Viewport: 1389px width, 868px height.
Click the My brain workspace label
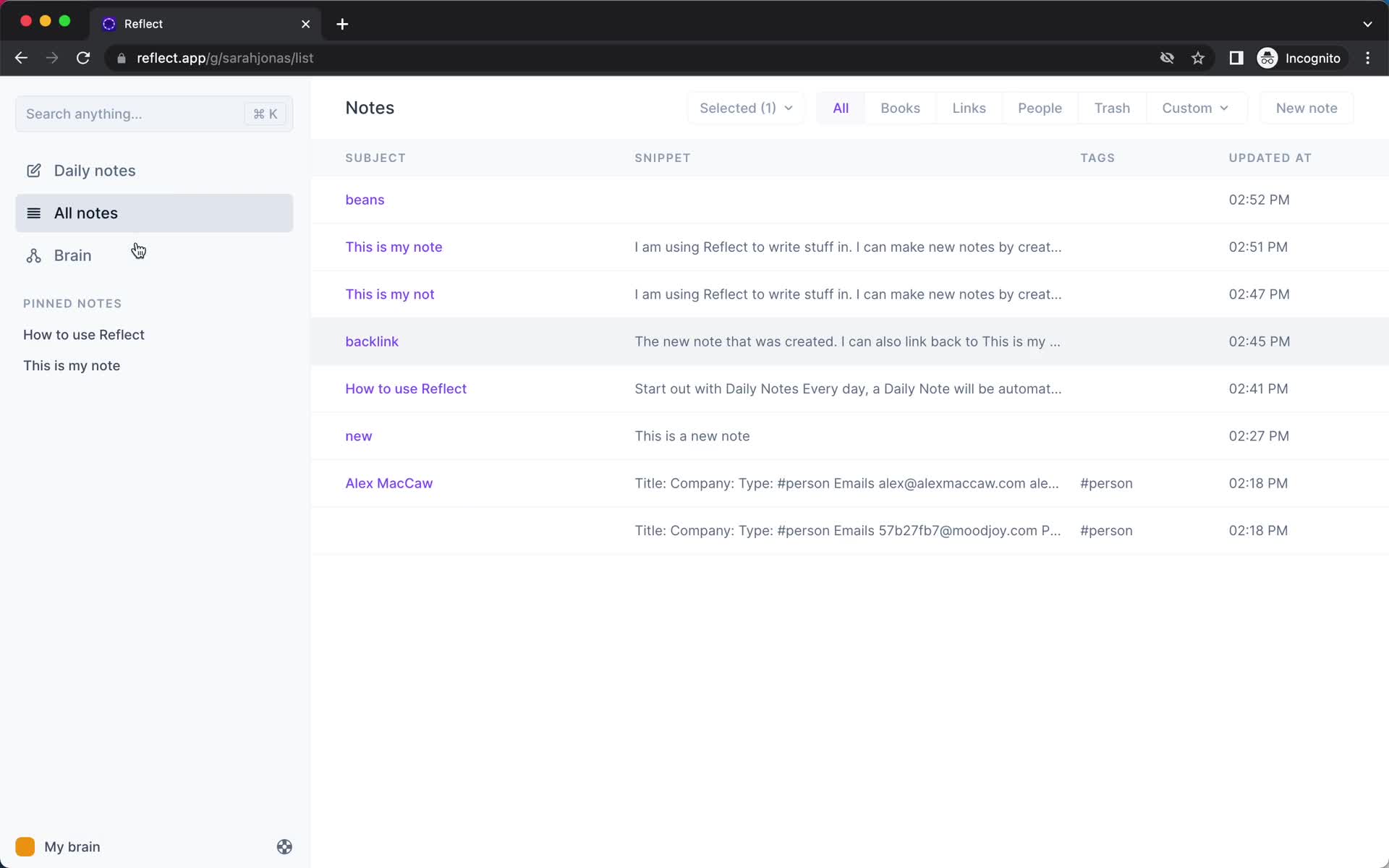point(72,846)
